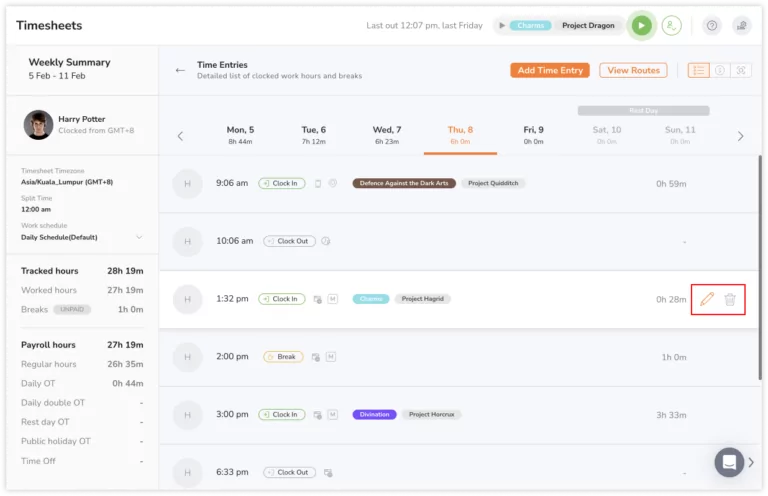Open the chat support bubble icon
The height and width of the screenshot is (496, 768).
(729, 462)
